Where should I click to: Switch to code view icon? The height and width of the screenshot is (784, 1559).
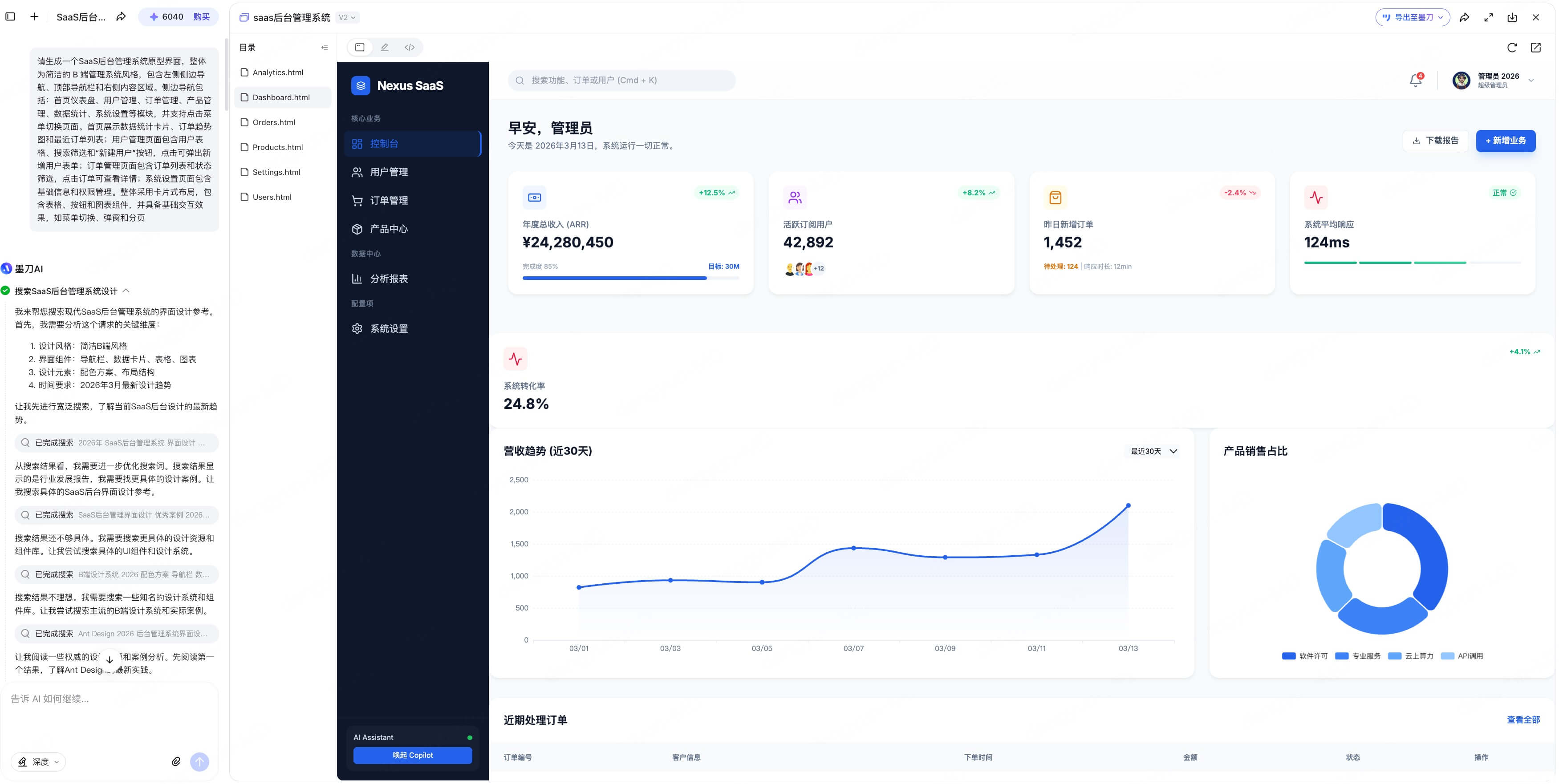pyautogui.click(x=410, y=47)
